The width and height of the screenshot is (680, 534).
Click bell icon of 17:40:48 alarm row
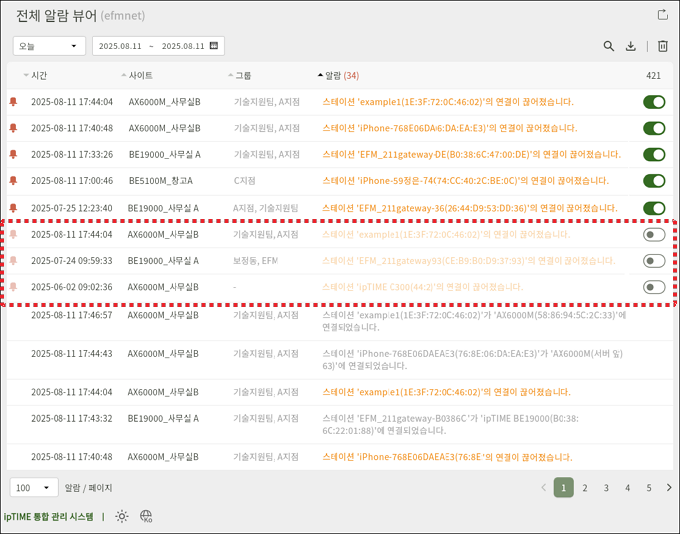[x=14, y=128]
